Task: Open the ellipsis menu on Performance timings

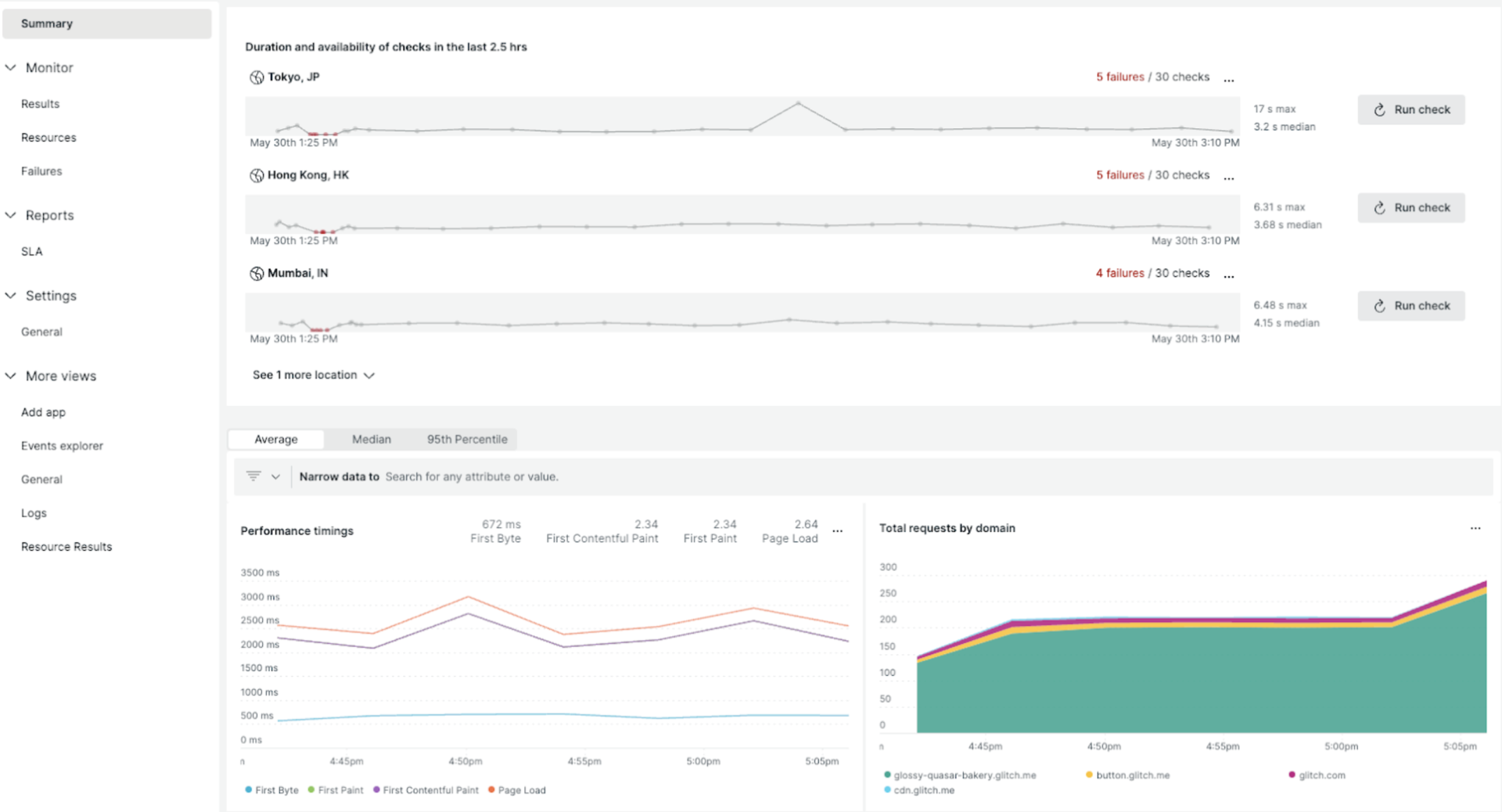Action: pyautogui.click(x=837, y=531)
